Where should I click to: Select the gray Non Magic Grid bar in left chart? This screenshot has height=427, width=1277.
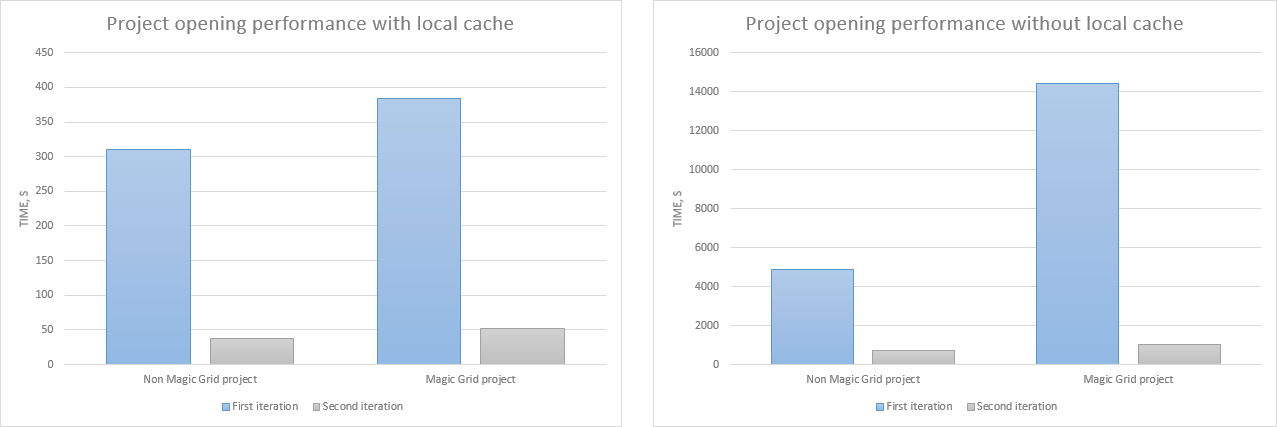pyautogui.click(x=251, y=351)
